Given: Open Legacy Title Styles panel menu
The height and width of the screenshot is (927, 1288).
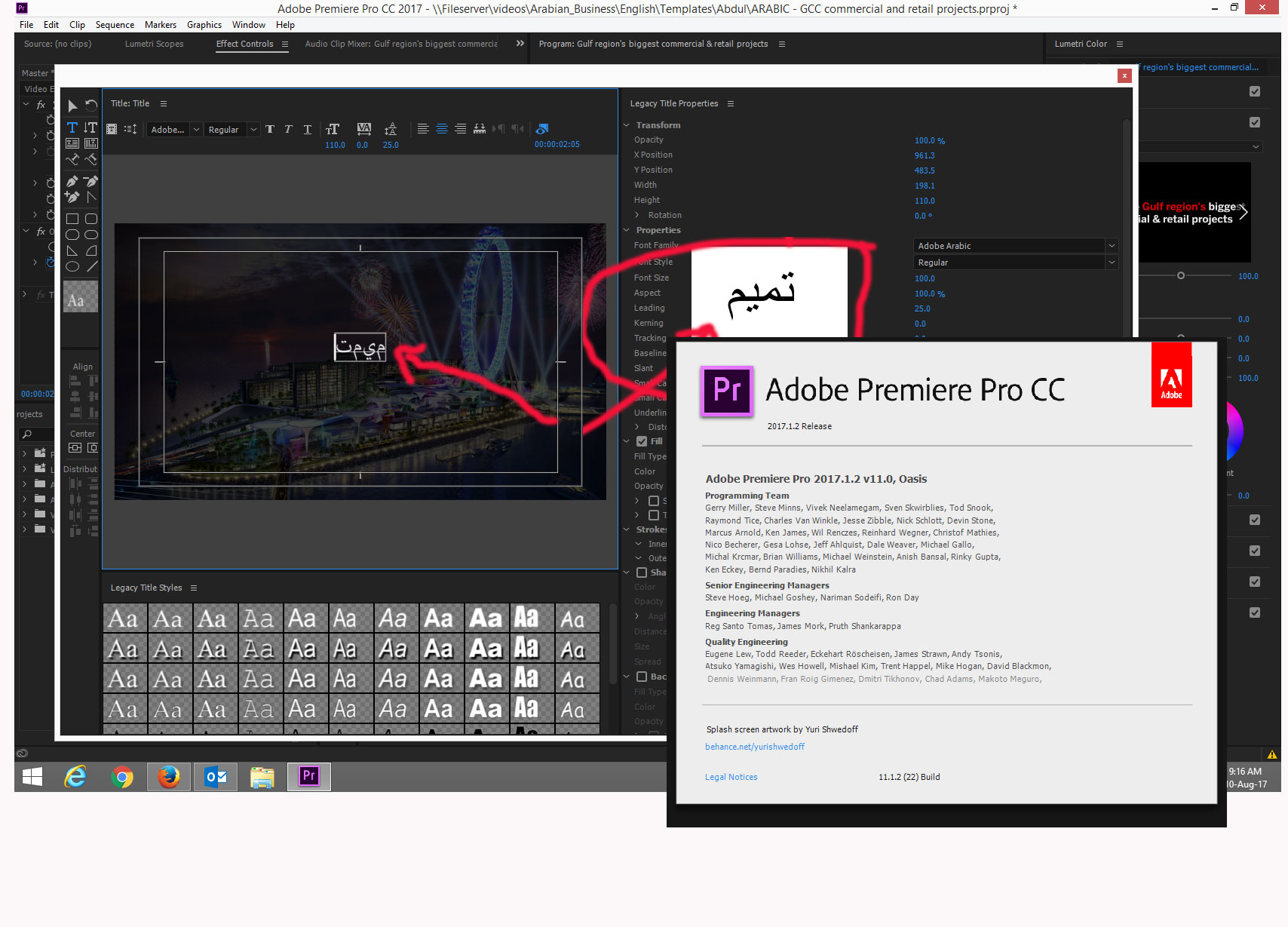Looking at the screenshot, I should pyautogui.click(x=194, y=588).
